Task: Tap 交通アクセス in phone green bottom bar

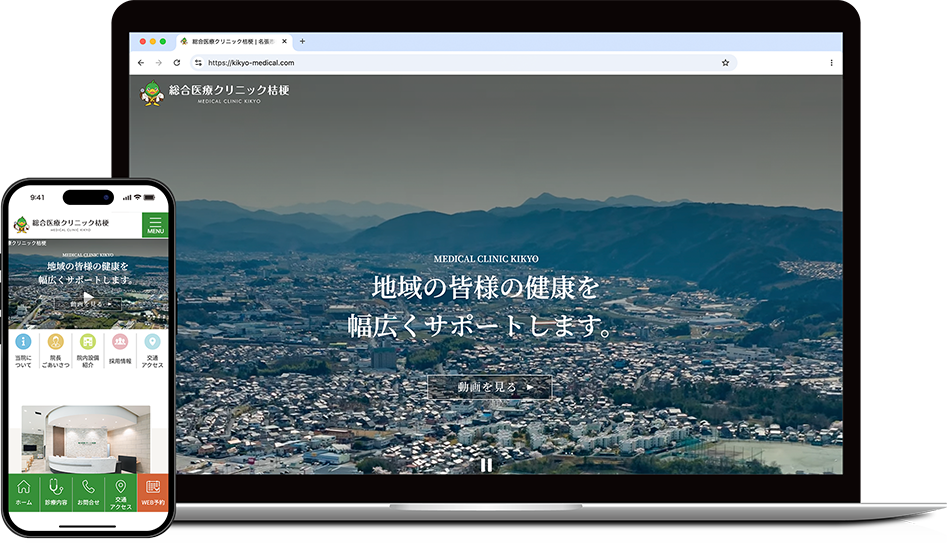Action: (121, 493)
